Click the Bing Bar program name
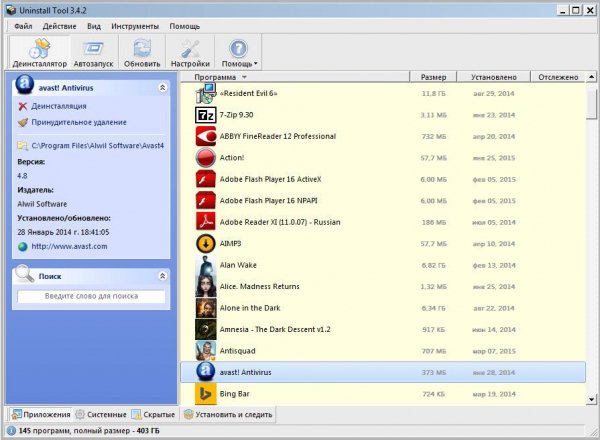This screenshot has height=440, width=600. [234, 394]
